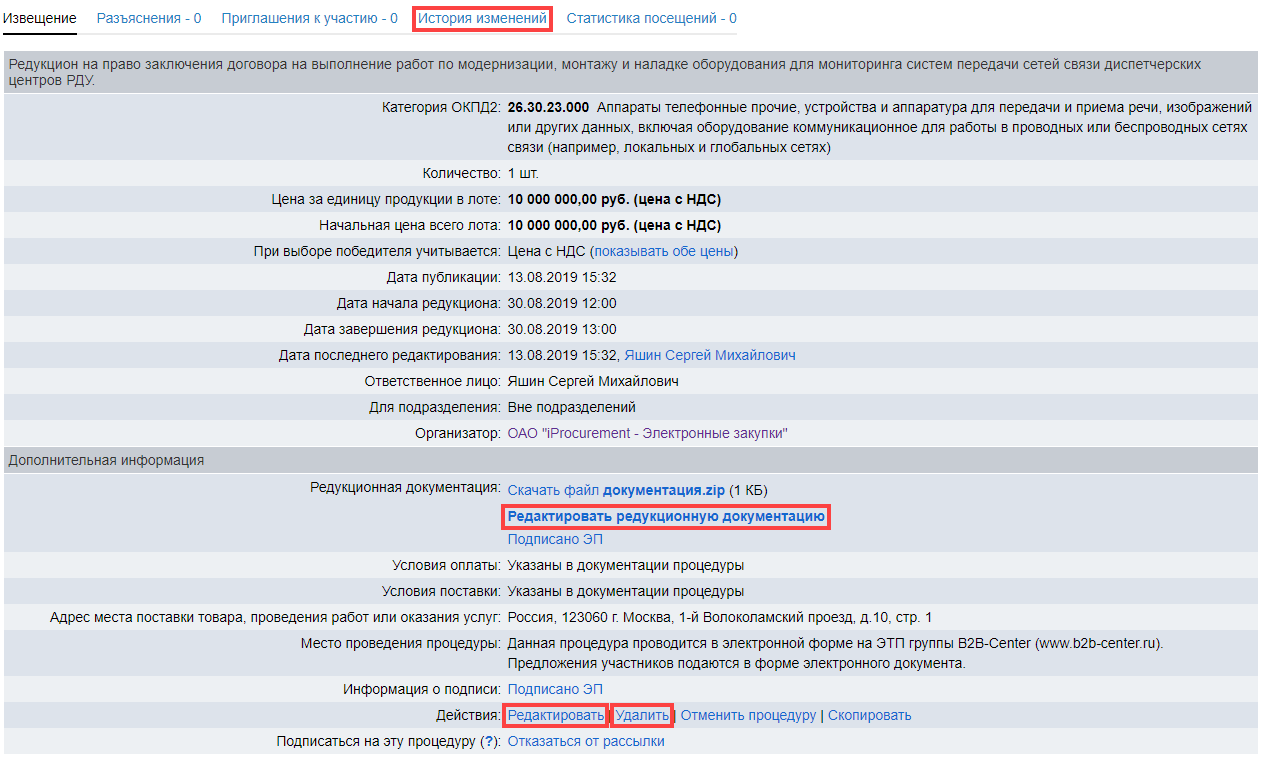Switch to the Разъяснения tab

148,18
